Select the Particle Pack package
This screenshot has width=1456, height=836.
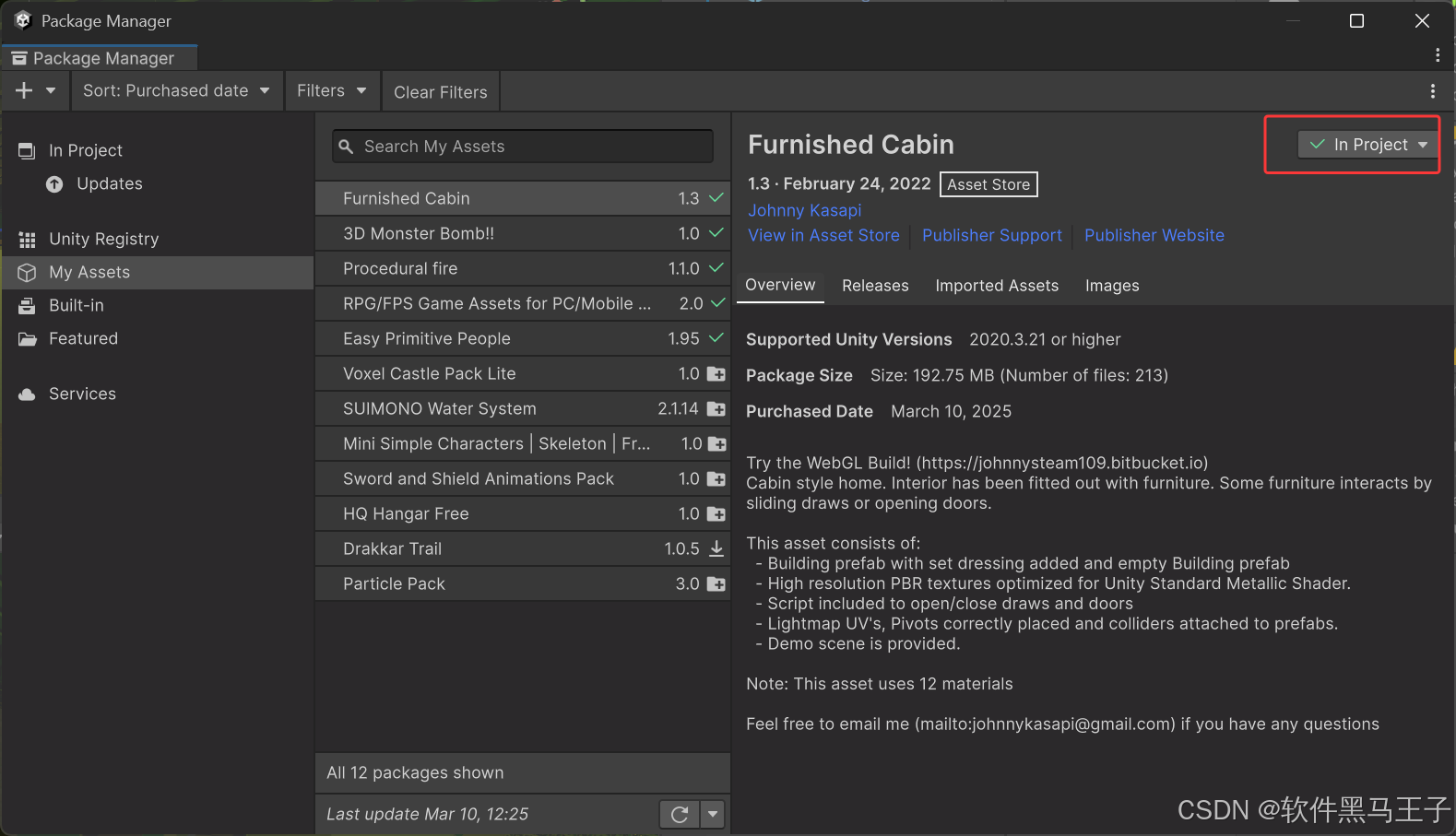(523, 583)
